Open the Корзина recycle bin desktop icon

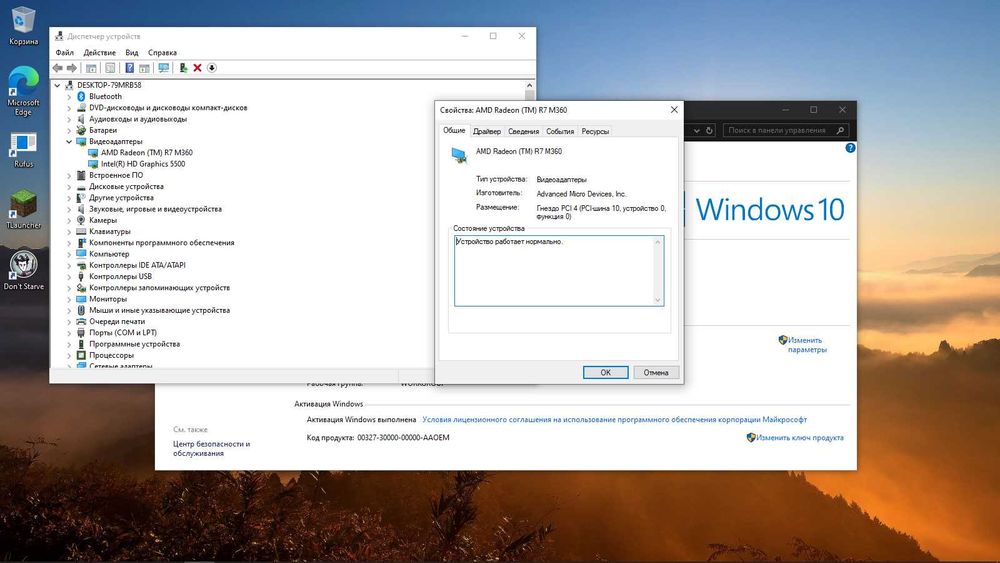click(x=24, y=26)
